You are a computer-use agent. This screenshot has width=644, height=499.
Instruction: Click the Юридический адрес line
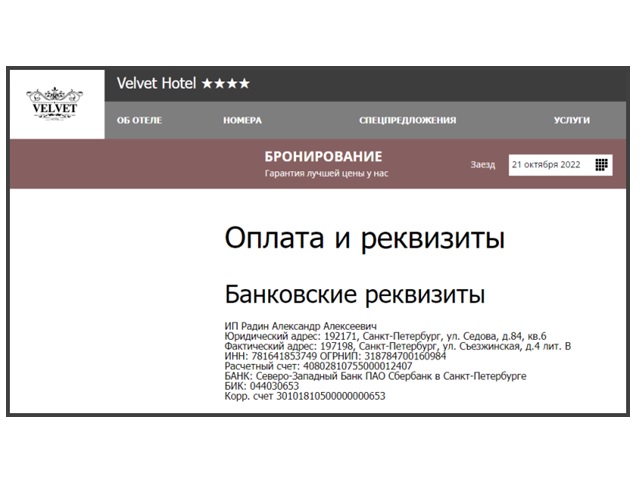[x=385, y=336]
